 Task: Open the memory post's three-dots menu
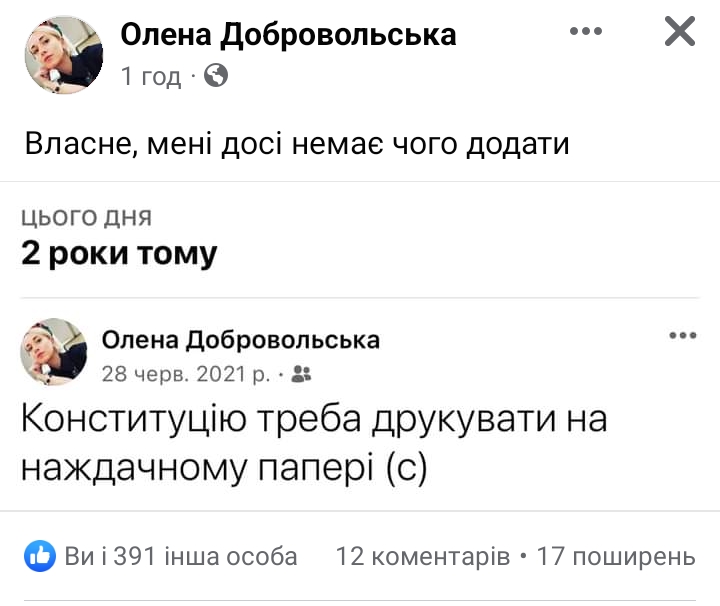click(682, 336)
